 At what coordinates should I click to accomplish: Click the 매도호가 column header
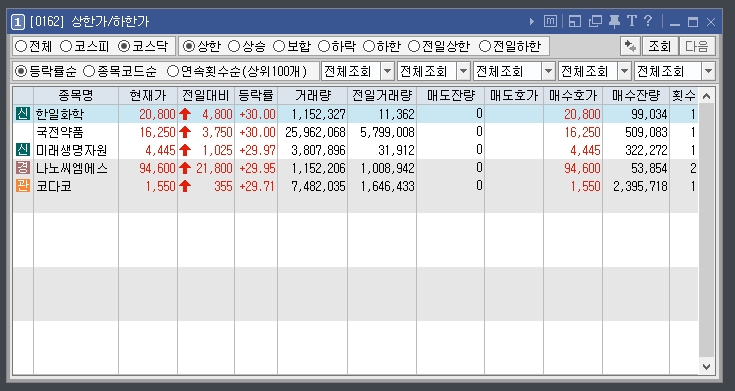click(514, 96)
